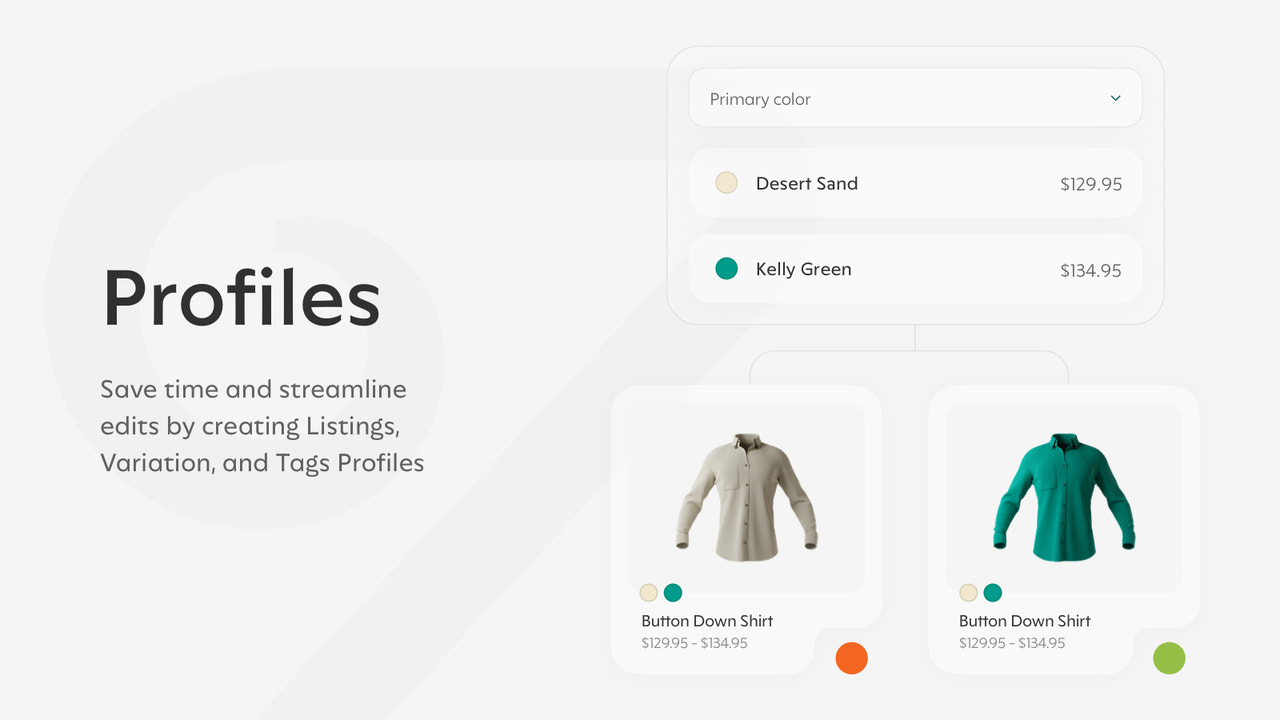Select the beige swatch on the right product card

[x=968, y=592]
